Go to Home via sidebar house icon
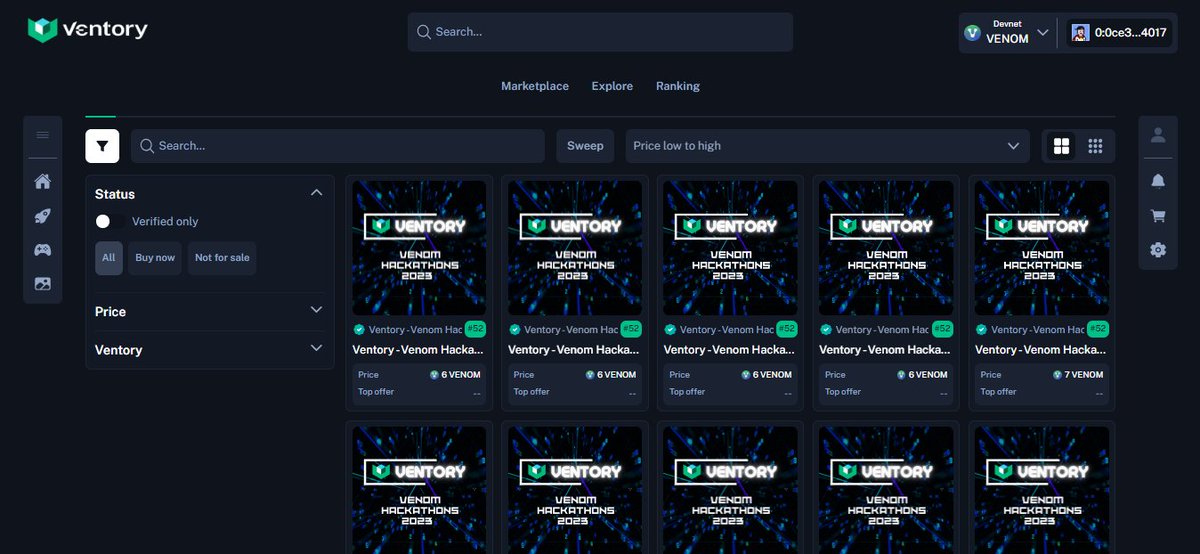The width and height of the screenshot is (1200, 554). [x=43, y=182]
